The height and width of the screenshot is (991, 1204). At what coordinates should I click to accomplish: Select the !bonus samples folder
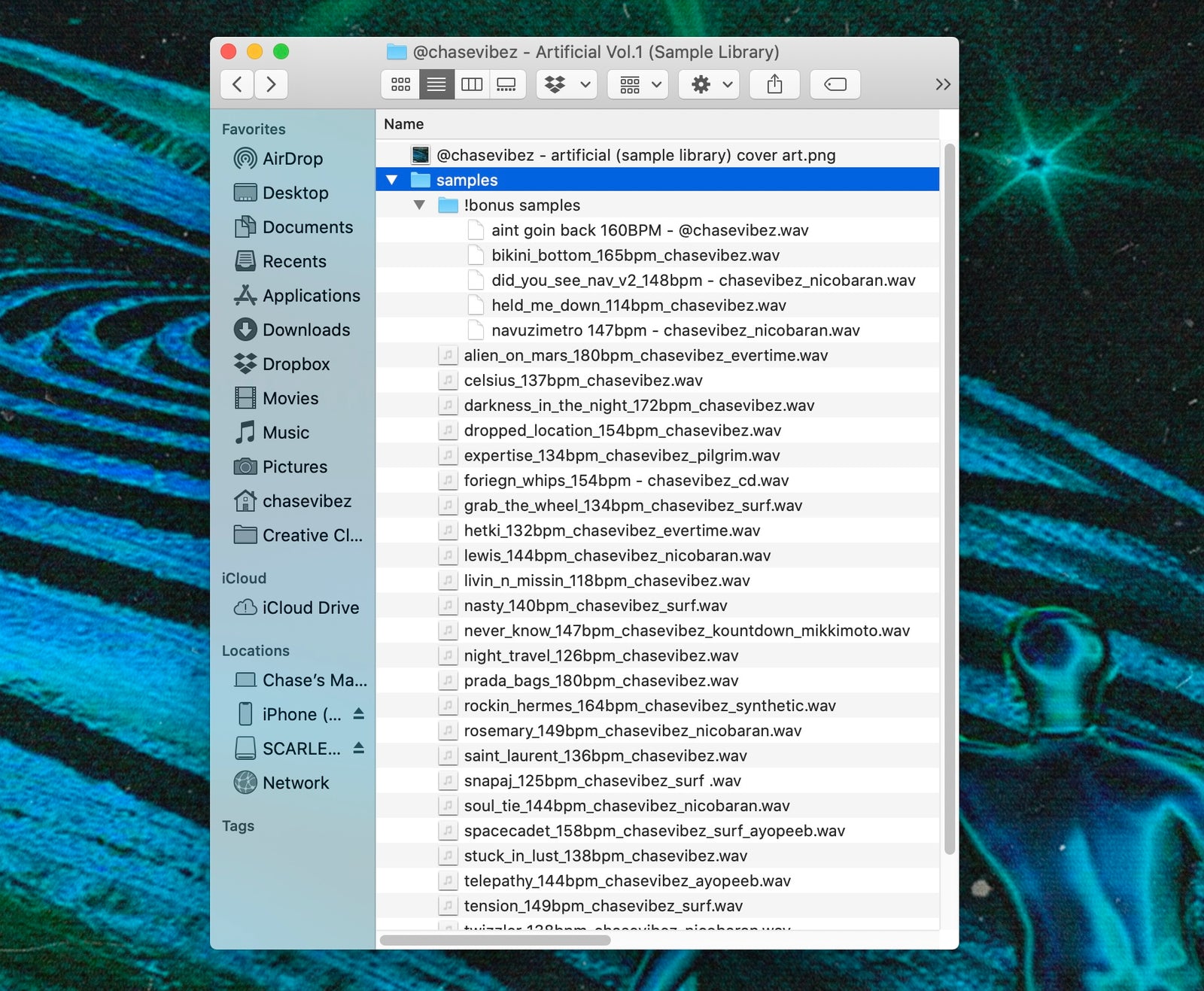657,205
